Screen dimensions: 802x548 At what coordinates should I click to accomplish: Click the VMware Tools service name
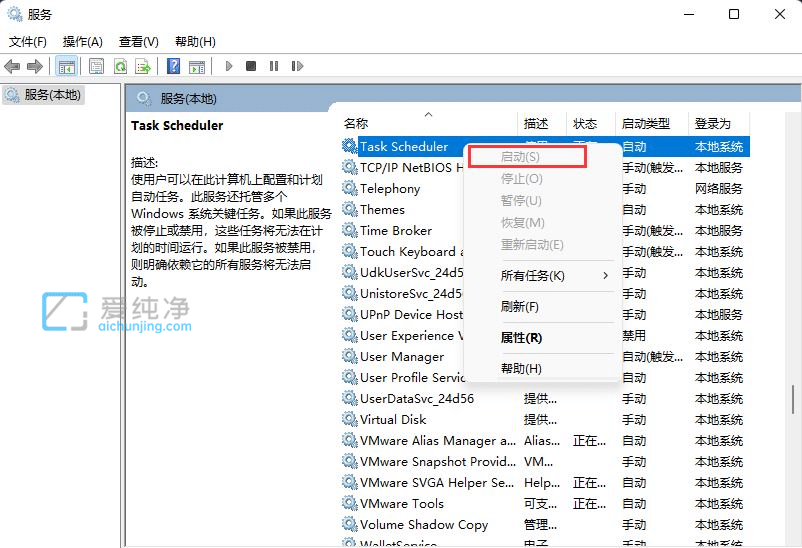click(402, 503)
